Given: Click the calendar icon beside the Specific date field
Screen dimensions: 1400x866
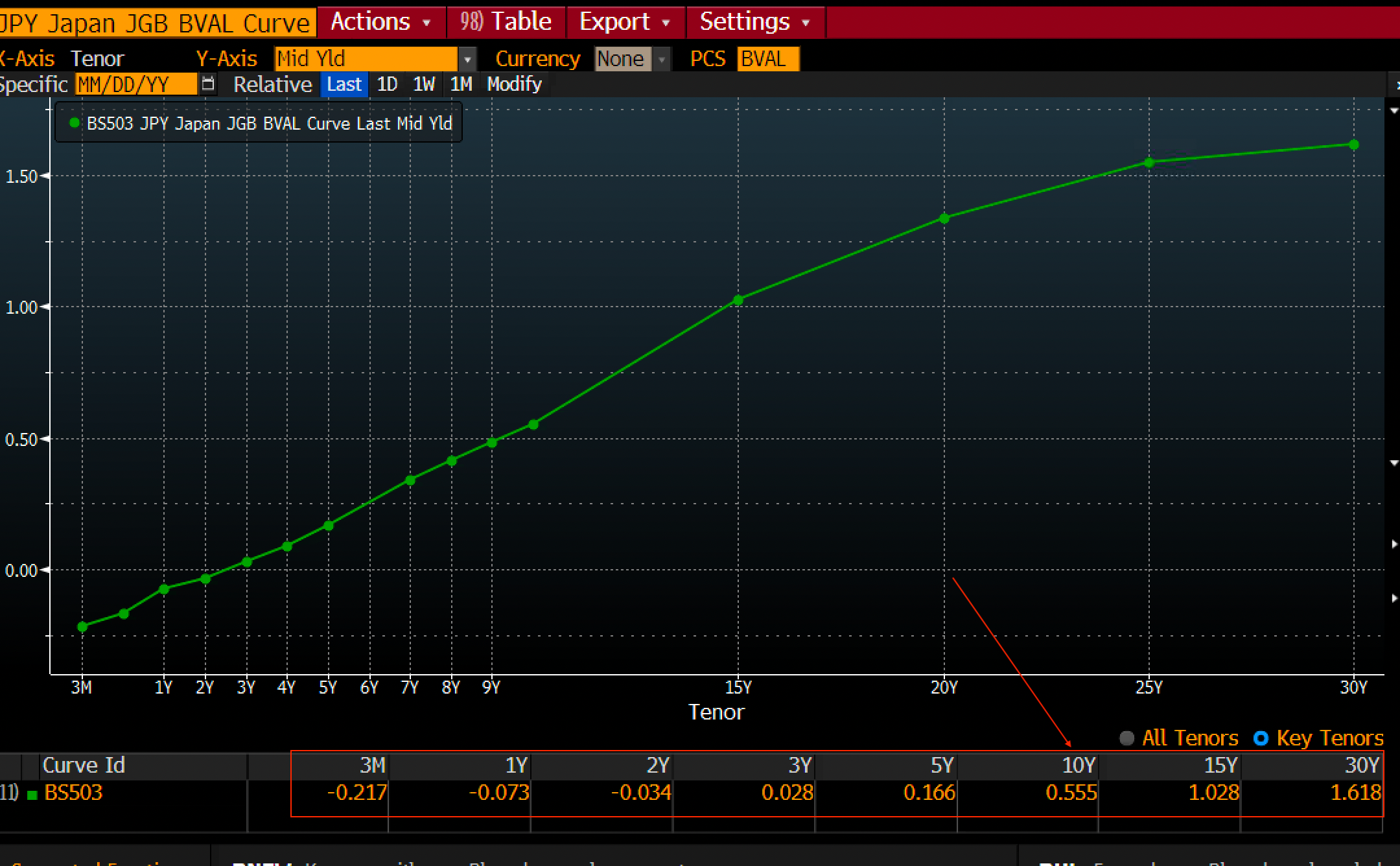Looking at the screenshot, I should tap(208, 84).
